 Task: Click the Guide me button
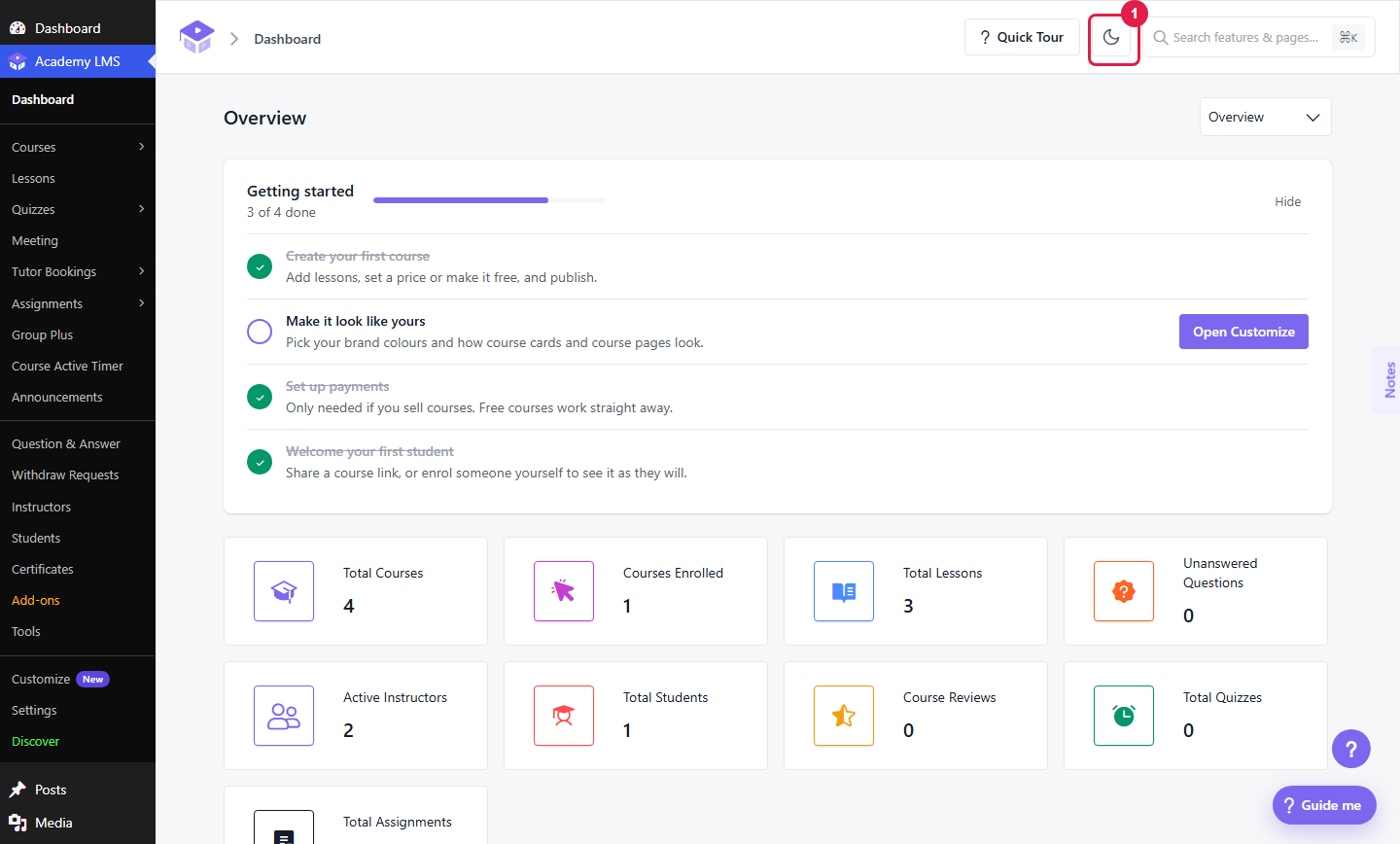1324,805
